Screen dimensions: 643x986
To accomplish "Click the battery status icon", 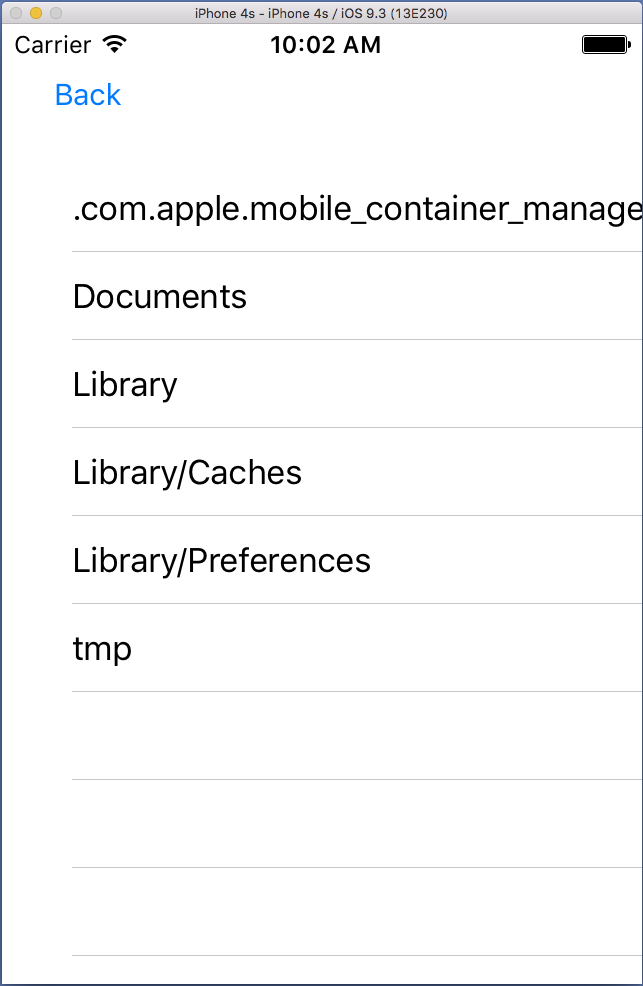I will pyautogui.click(x=606, y=45).
